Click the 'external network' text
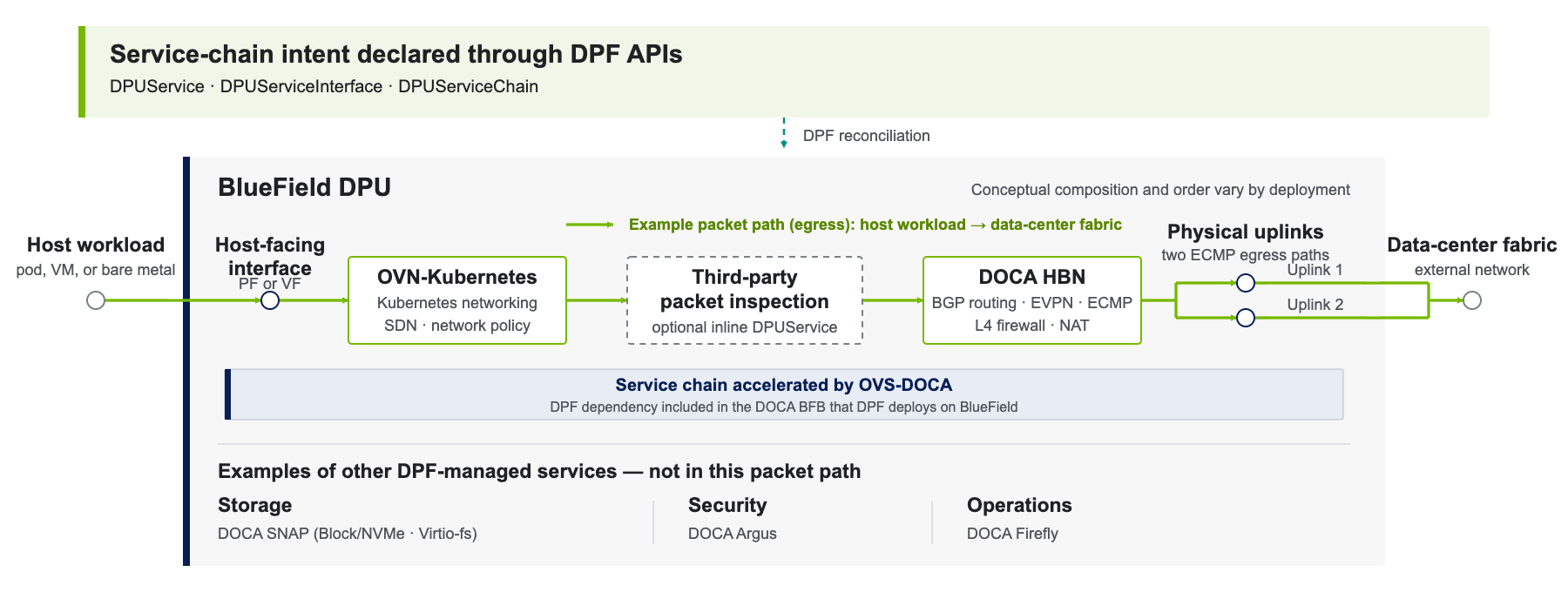The height and width of the screenshot is (592, 1568). click(1472, 270)
